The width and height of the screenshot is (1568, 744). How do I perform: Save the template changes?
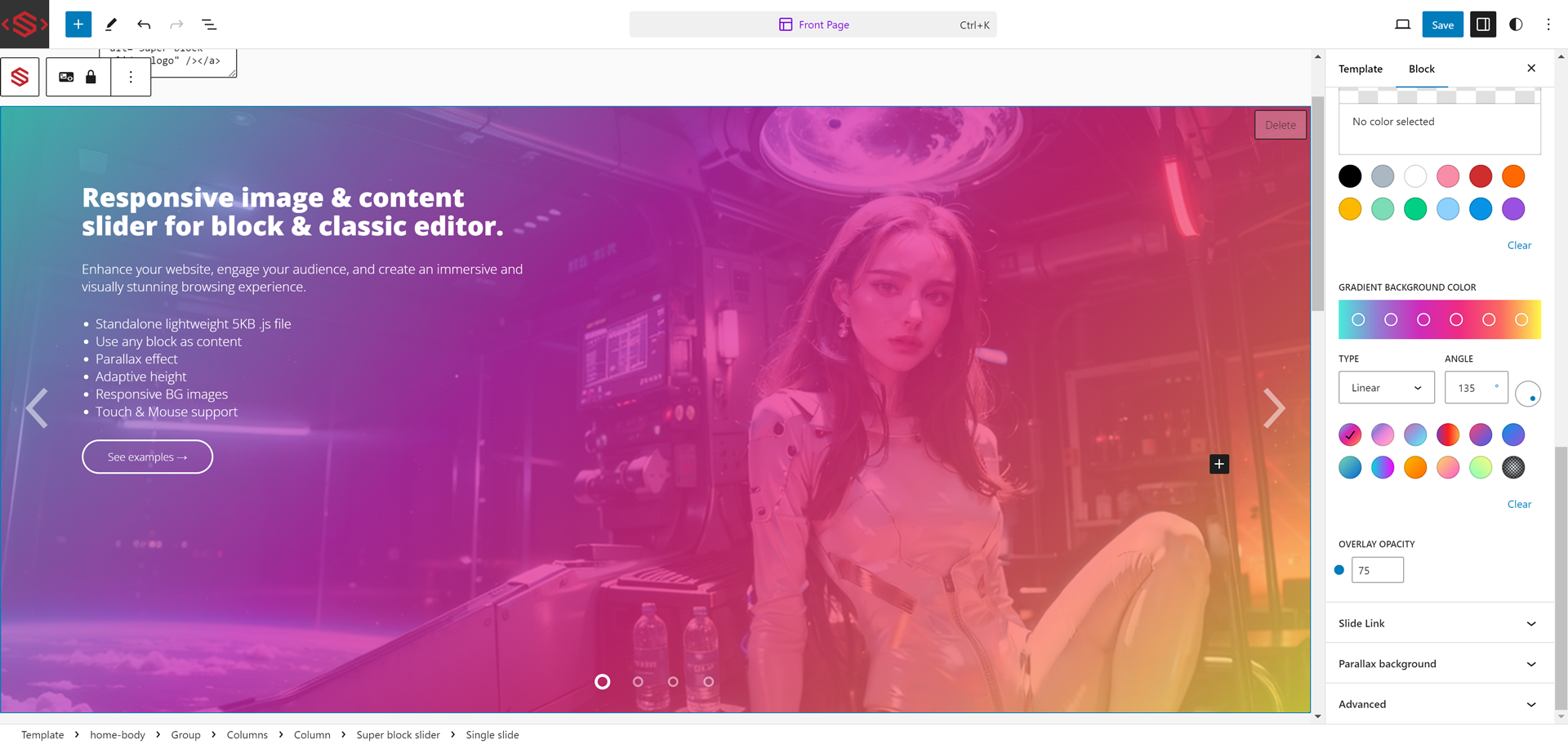point(1442,25)
